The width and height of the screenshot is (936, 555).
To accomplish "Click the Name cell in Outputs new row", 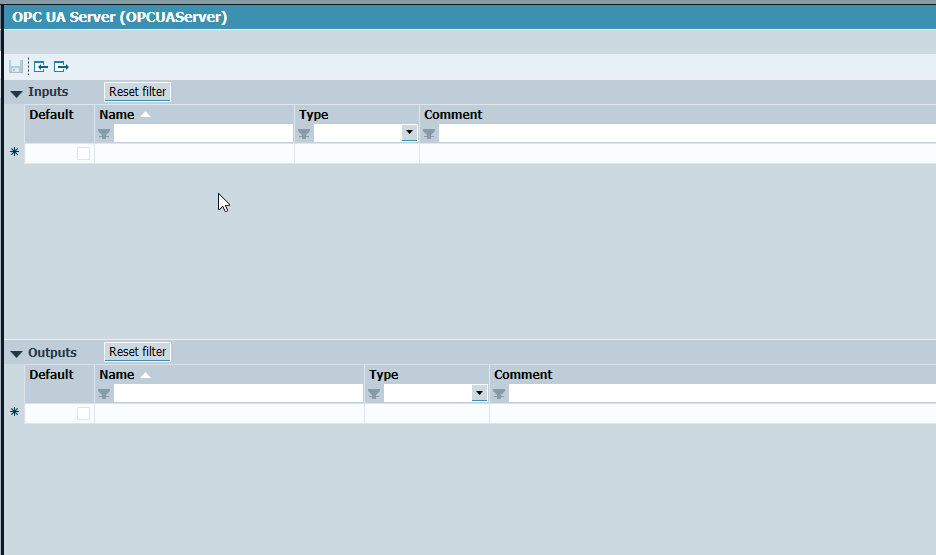I will click(229, 414).
